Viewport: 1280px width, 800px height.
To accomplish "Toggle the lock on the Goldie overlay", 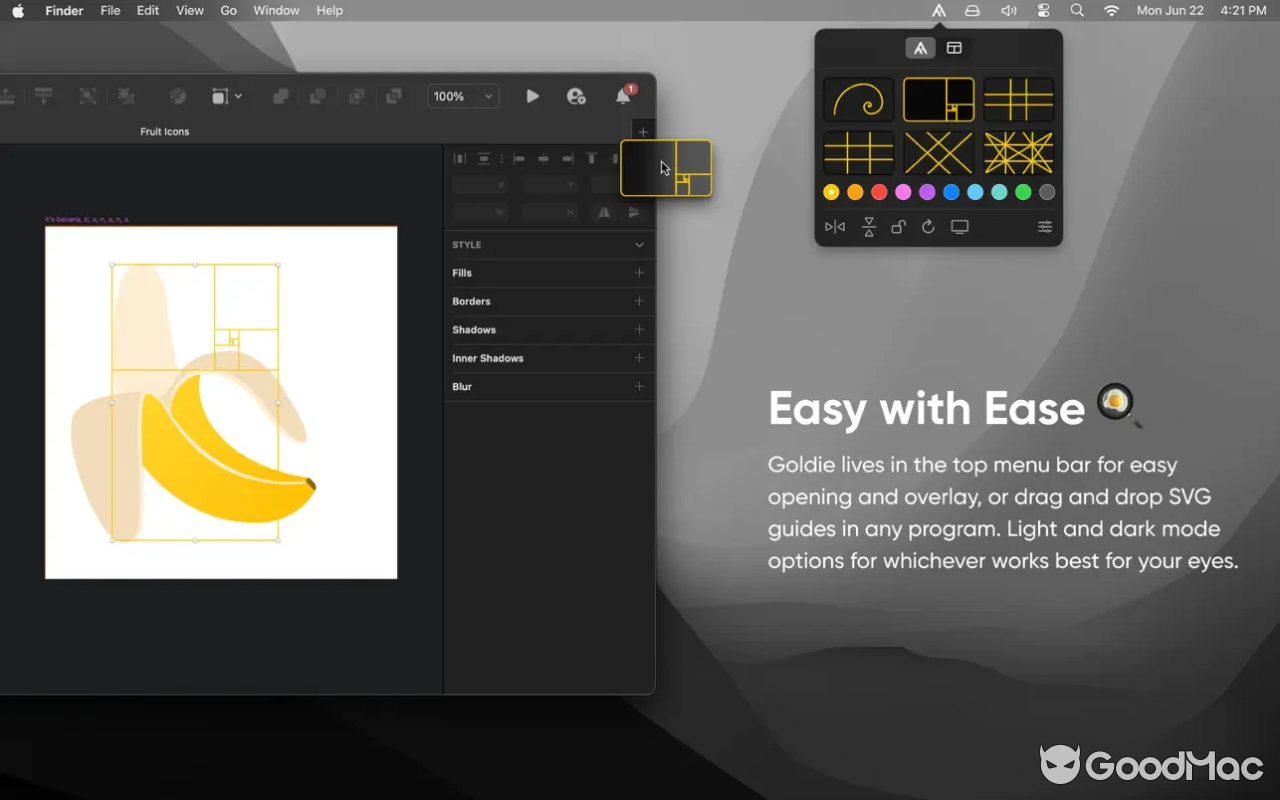I will [x=898, y=227].
